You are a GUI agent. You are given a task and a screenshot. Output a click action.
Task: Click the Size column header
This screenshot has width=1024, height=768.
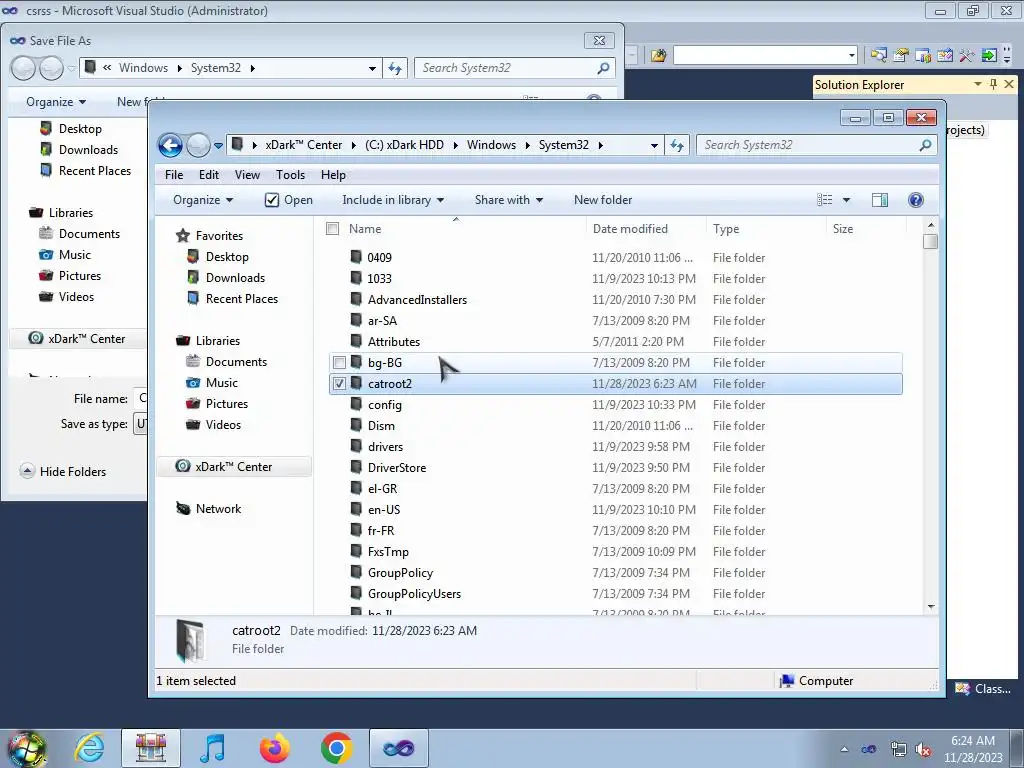click(x=867, y=229)
